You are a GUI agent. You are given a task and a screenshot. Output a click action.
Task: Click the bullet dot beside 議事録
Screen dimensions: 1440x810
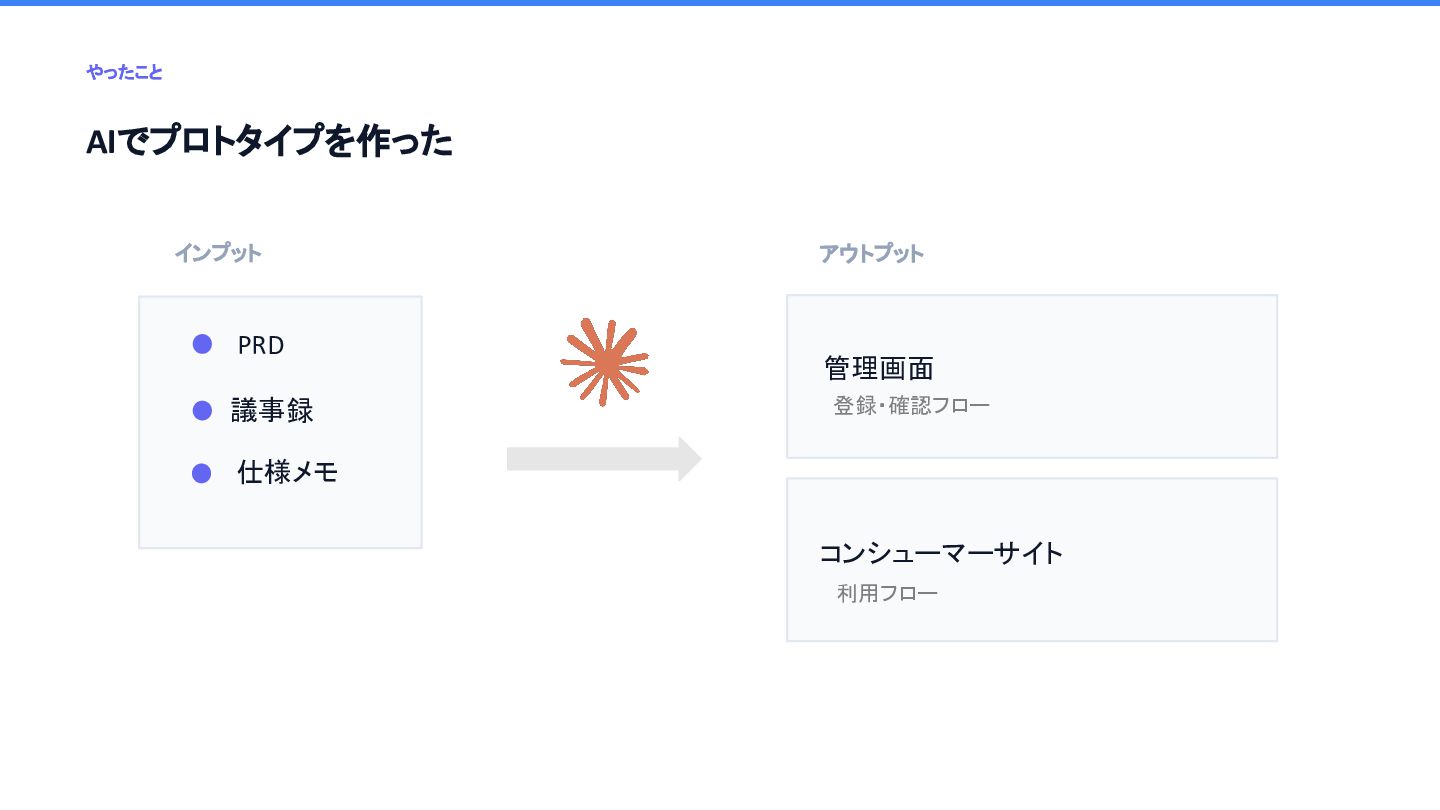(202, 410)
